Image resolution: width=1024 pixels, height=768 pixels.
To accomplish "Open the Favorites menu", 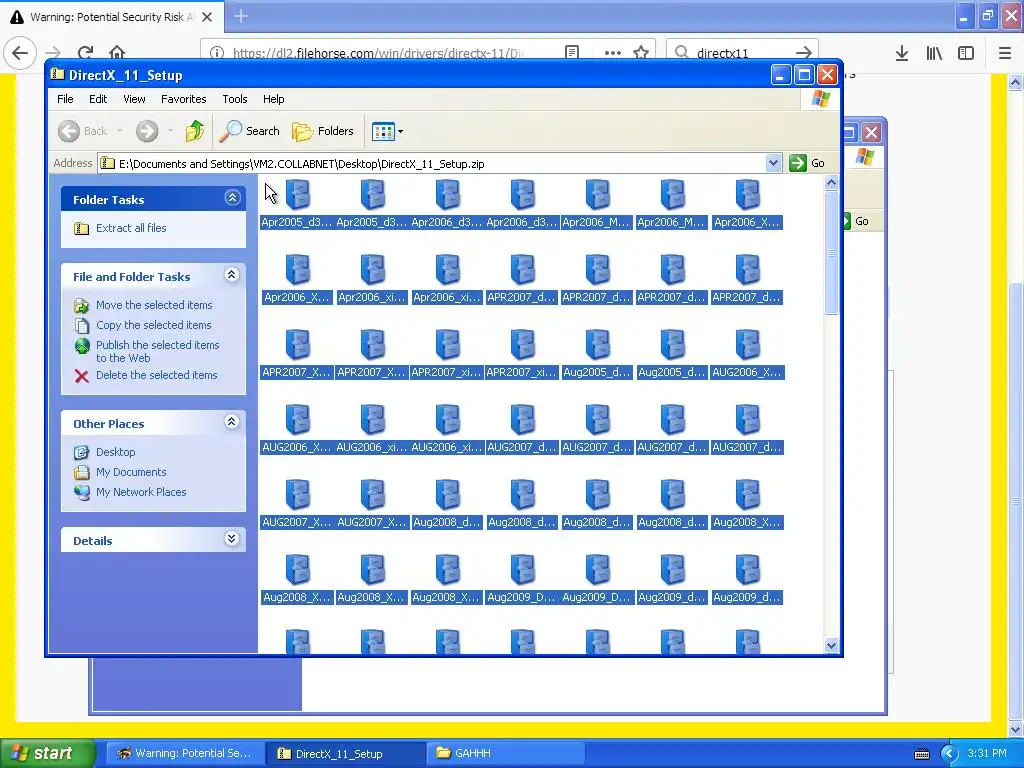I will [x=184, y=99].
